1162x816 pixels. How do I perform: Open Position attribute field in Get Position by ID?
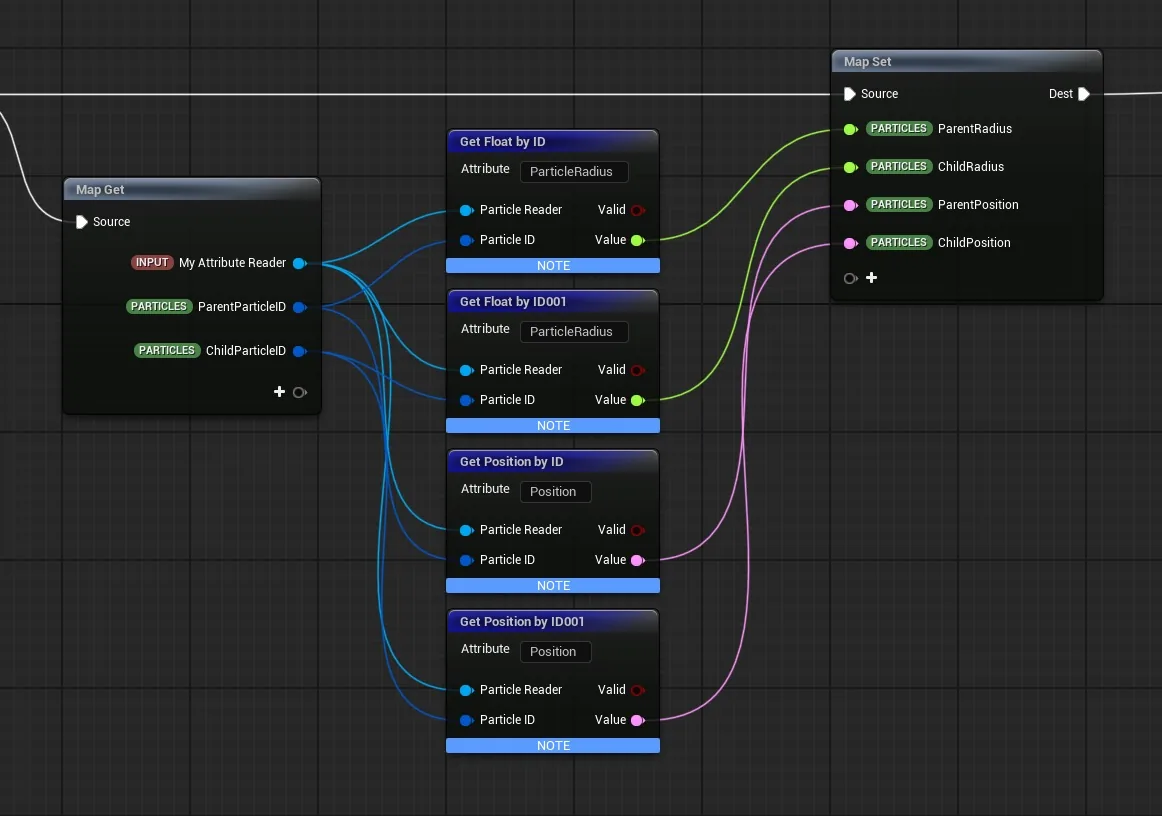point(555,491)
